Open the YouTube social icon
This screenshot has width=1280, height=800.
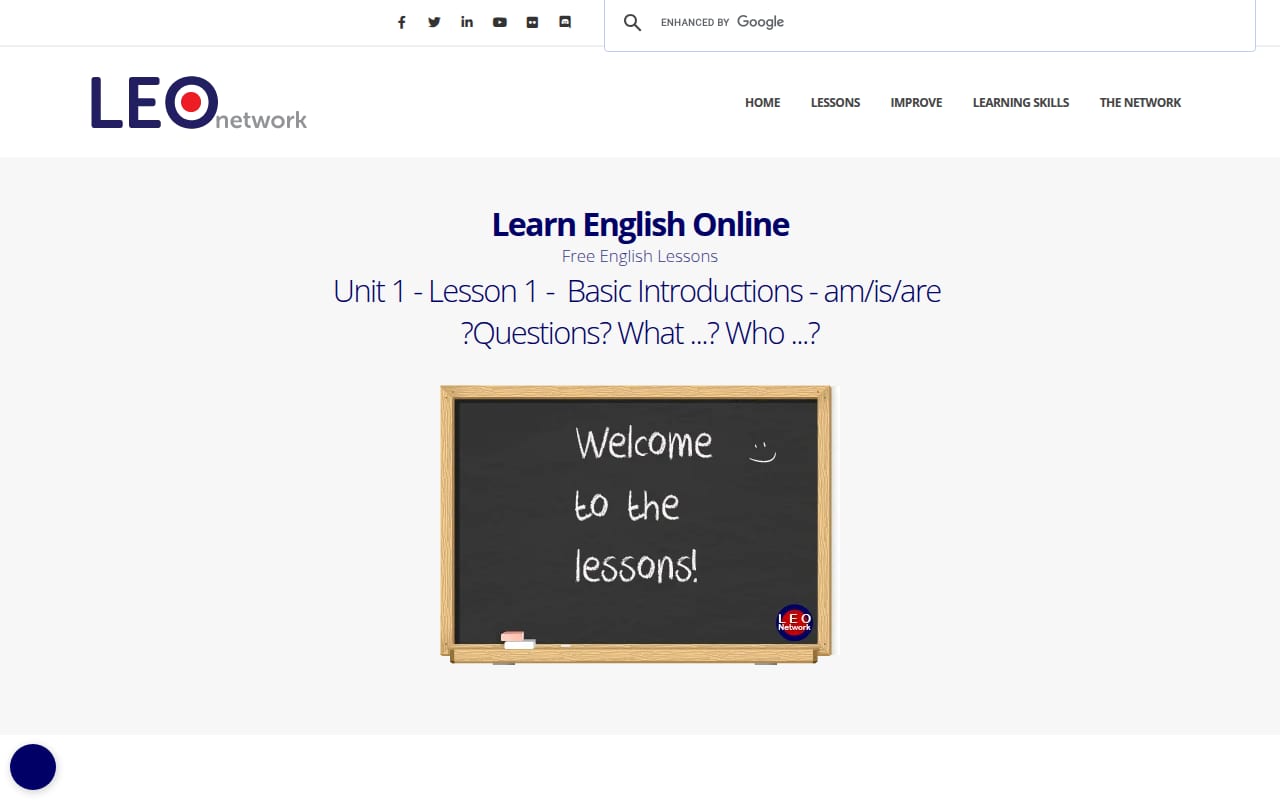[x=500, y=22]
